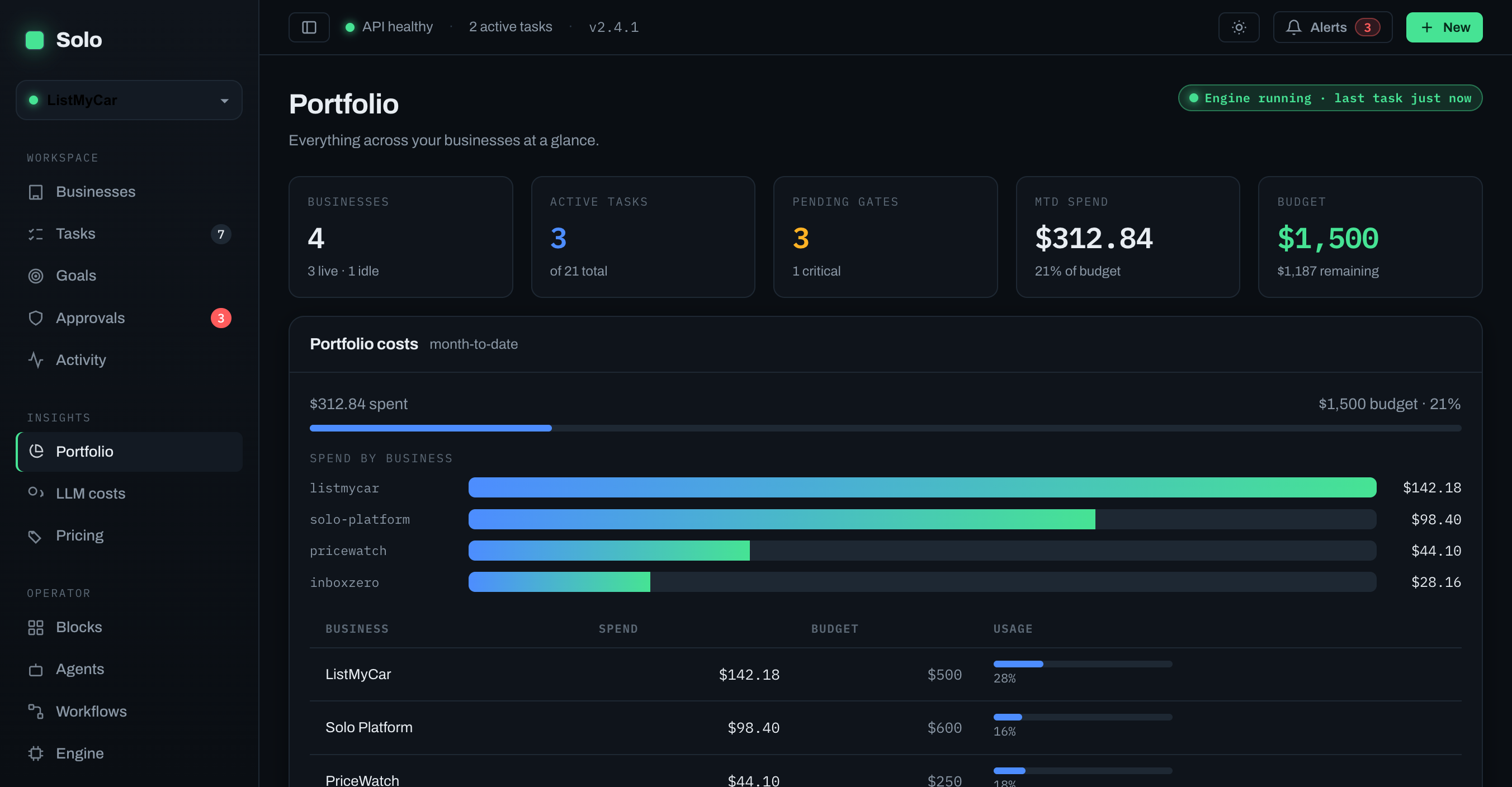Click the red Approvals badge 3
Image resolution: width=1512 pixels, height=787 pixels.
(221, 318)
